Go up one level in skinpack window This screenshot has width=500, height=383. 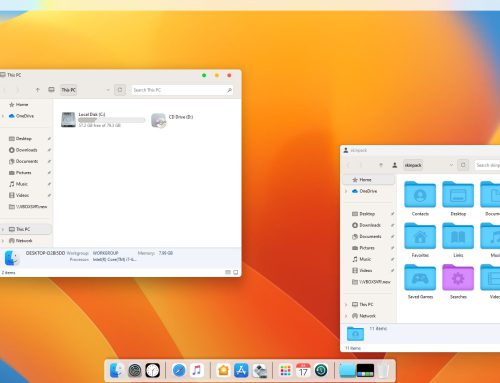tap(381, 165)
